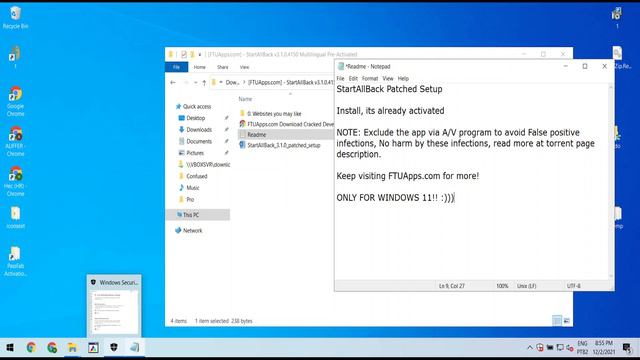640x360 pixels.
Task: Open File Explorer from the taskbar
Action: pyautogui.click(x=72, y=347)
